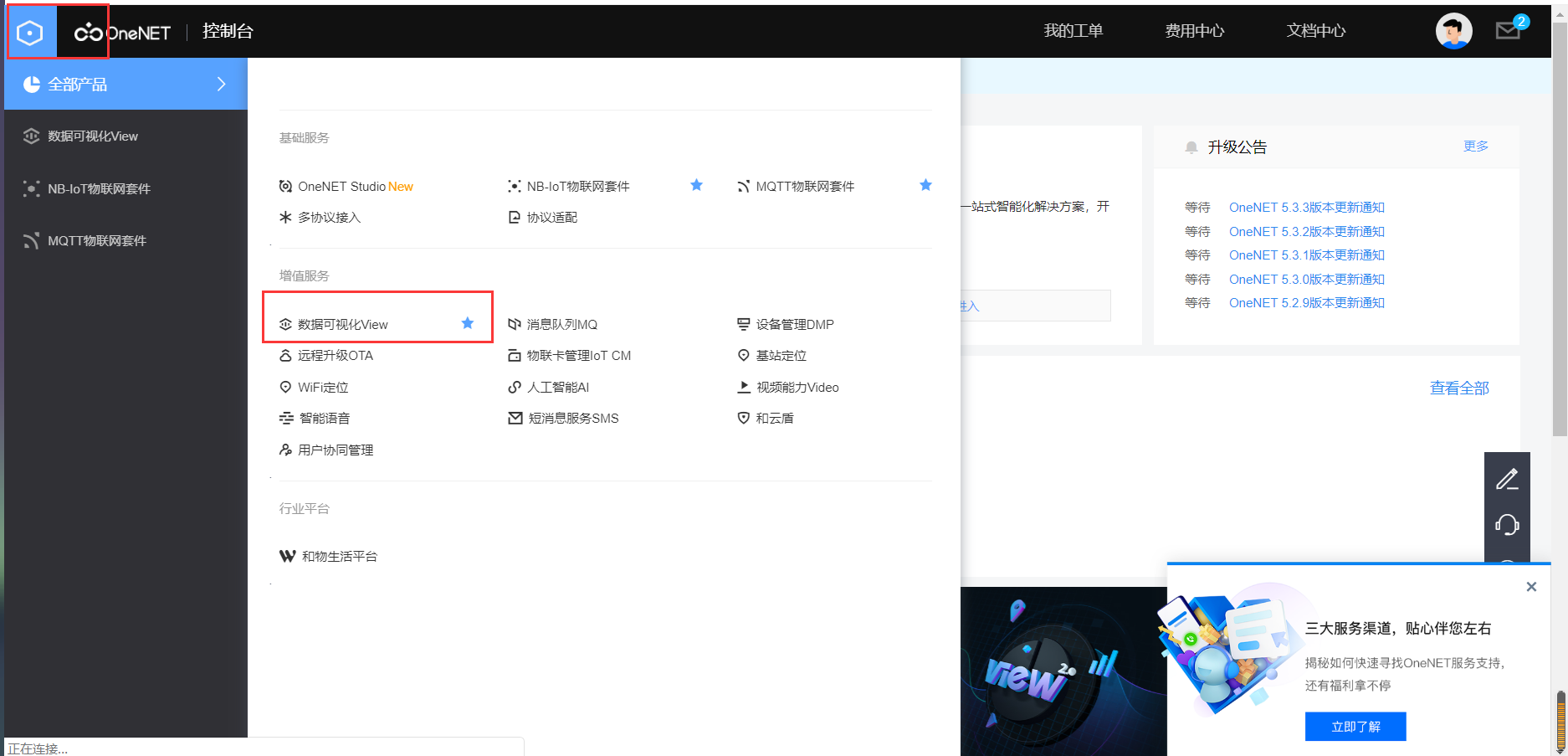Open the user avatar menu
1568x756 pixels.
pos(1453,31)
